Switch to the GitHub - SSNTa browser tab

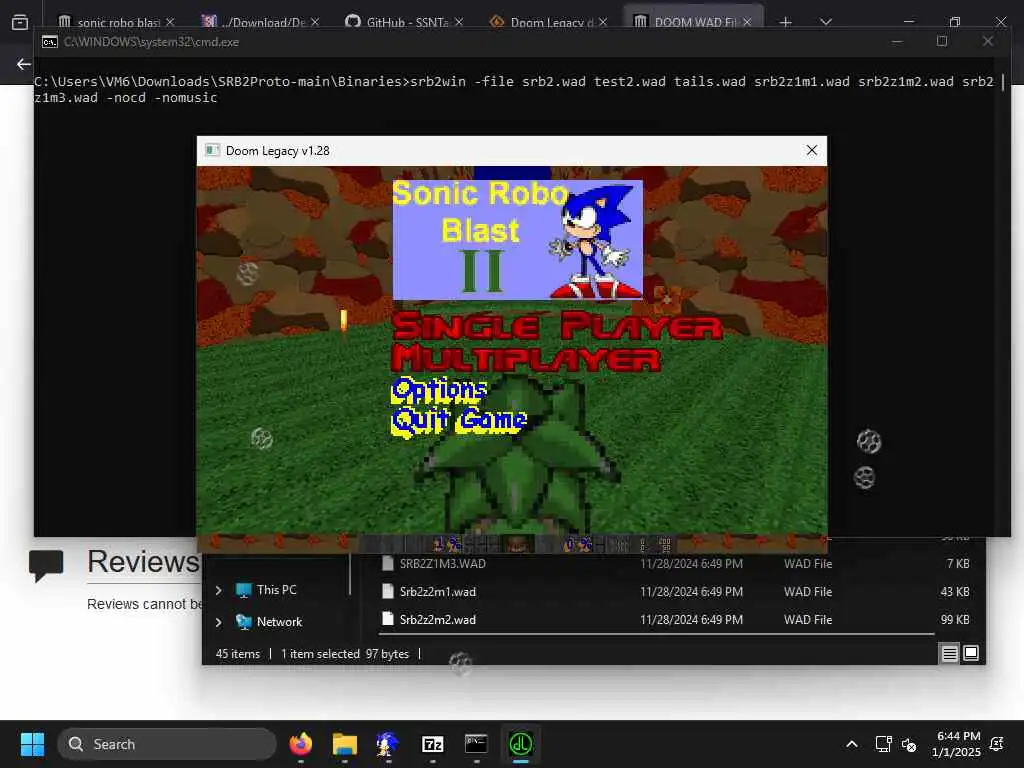click(x=405, y=22)
